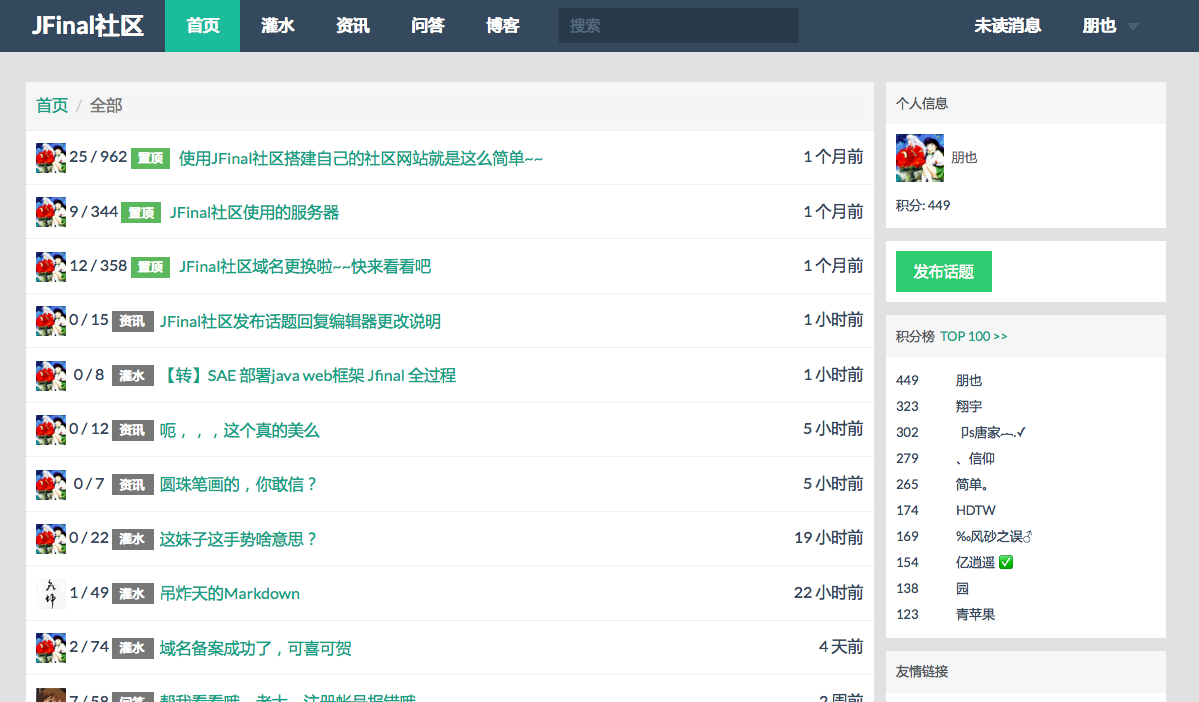This screenshot has height=702, width=1199.
Task: Open 翔宇 in the 积分榜 list
Action: (x=969, y=407)
